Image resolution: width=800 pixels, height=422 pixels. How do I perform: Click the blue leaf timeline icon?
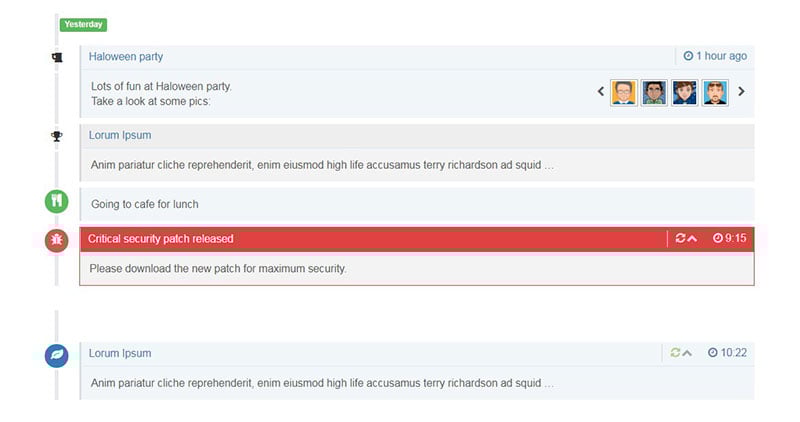click(x=57, y=355)
